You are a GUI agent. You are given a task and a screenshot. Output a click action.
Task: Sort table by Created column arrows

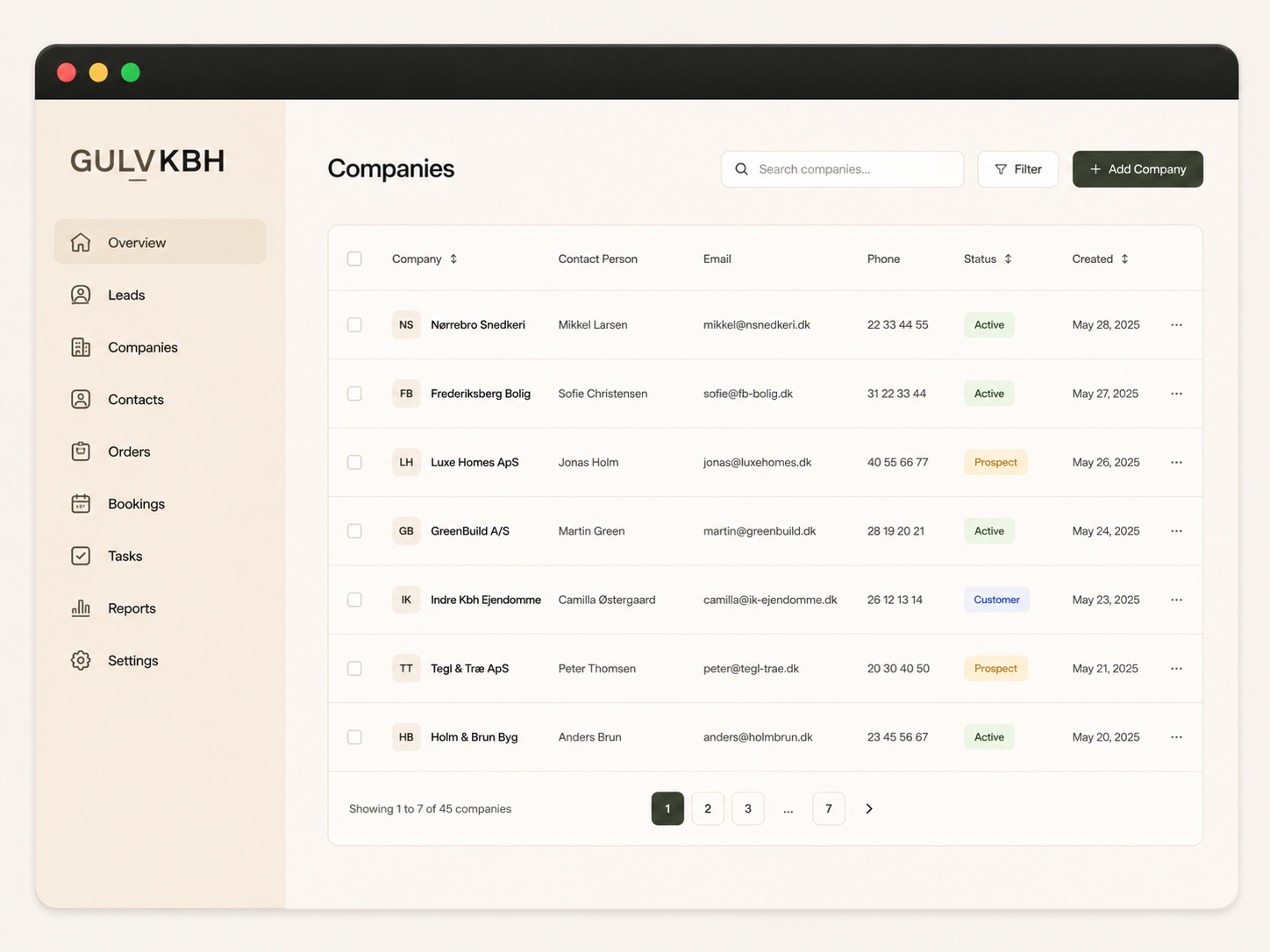[1124, 259]
